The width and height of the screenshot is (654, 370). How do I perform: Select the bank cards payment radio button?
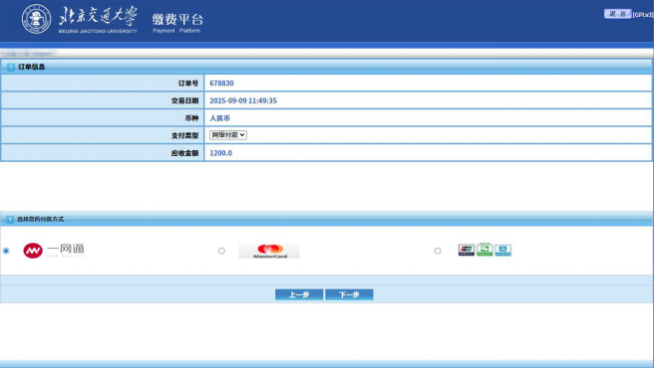click(x=438, y=251)
